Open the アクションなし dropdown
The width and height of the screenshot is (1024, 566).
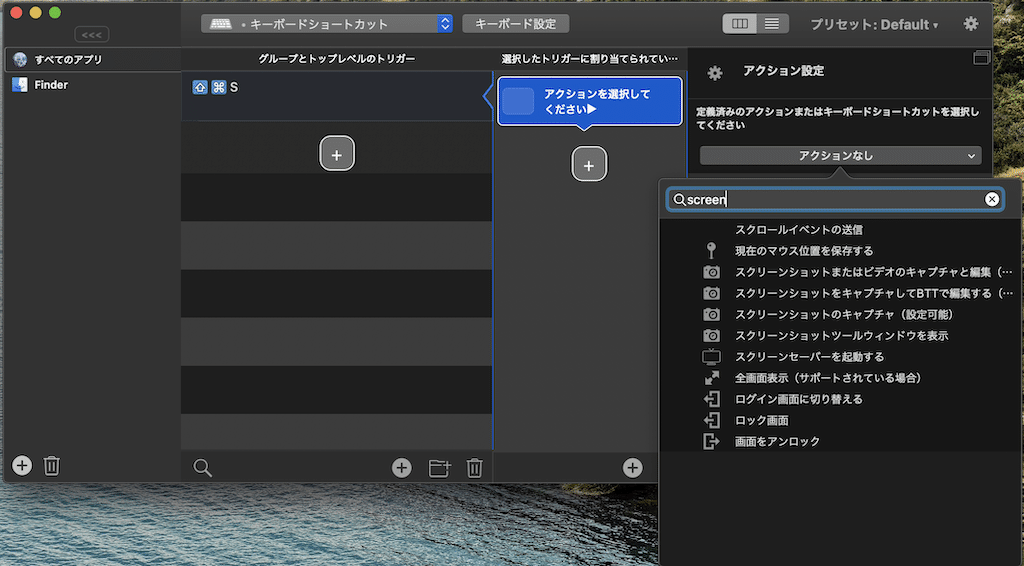coord(840,155)
